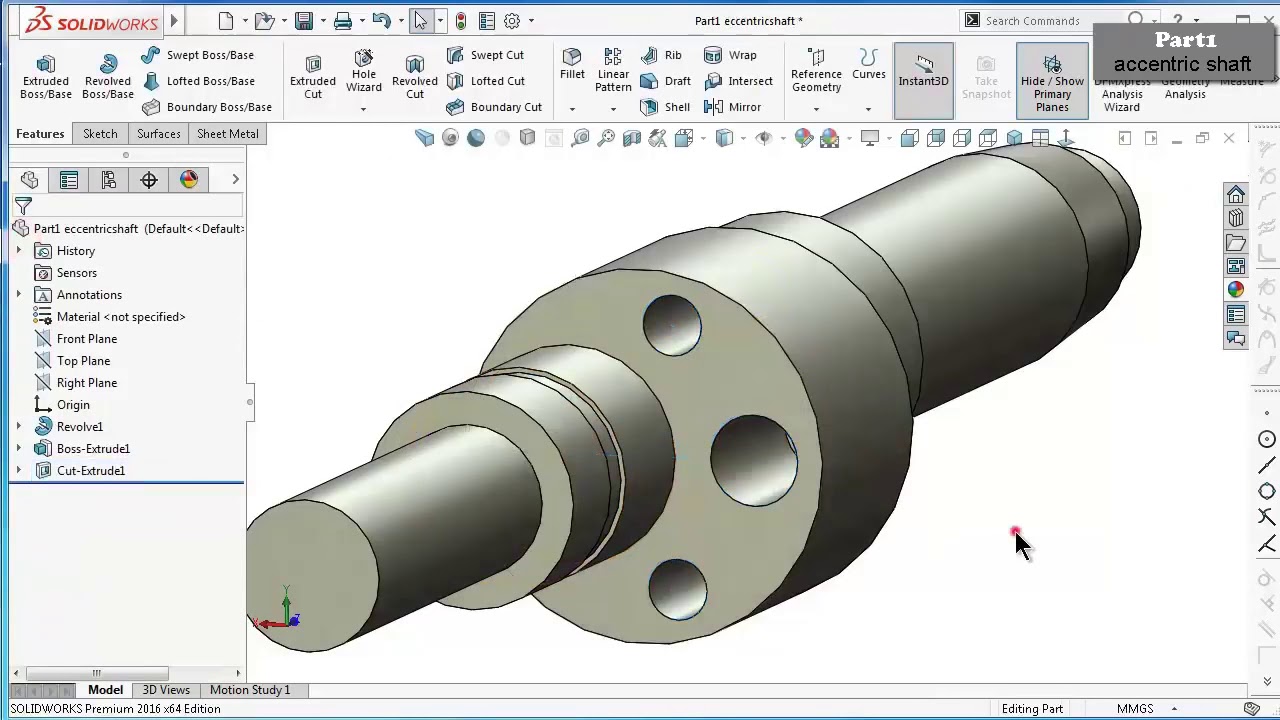The image size is (1280, 720).
Task: Activate the Extruded Cut tool
Action: [x=313, y=77]
